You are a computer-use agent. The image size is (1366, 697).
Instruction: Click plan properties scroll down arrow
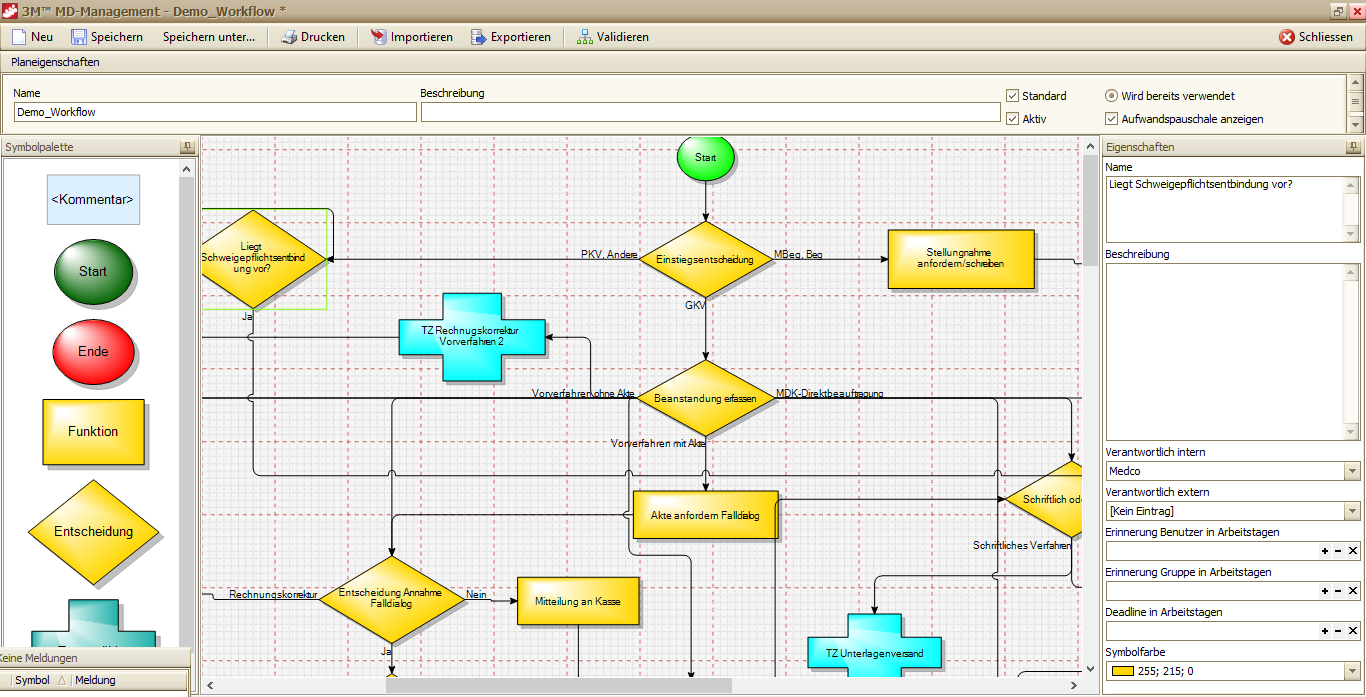coord(1356,125)
